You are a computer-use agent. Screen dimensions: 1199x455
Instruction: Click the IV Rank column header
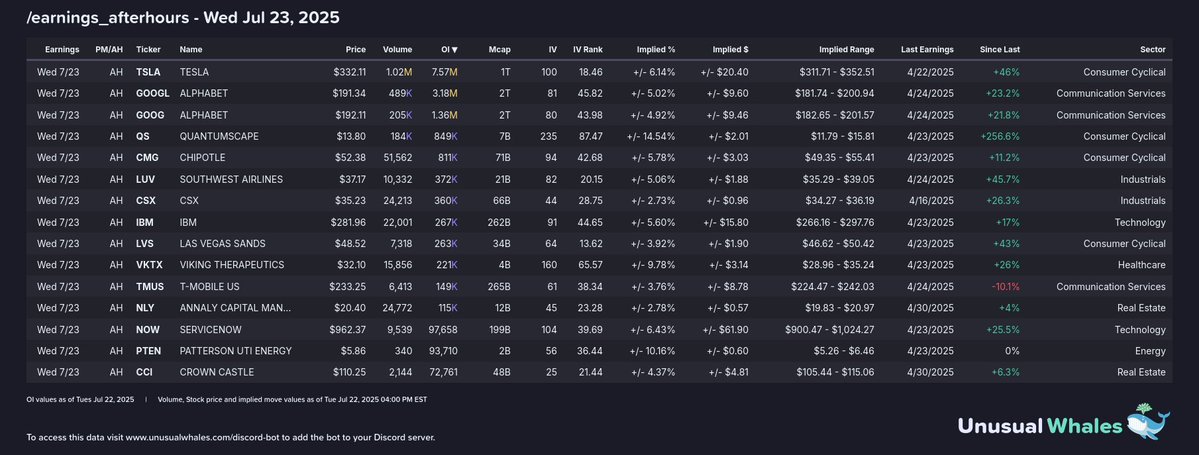click(588, 50)
